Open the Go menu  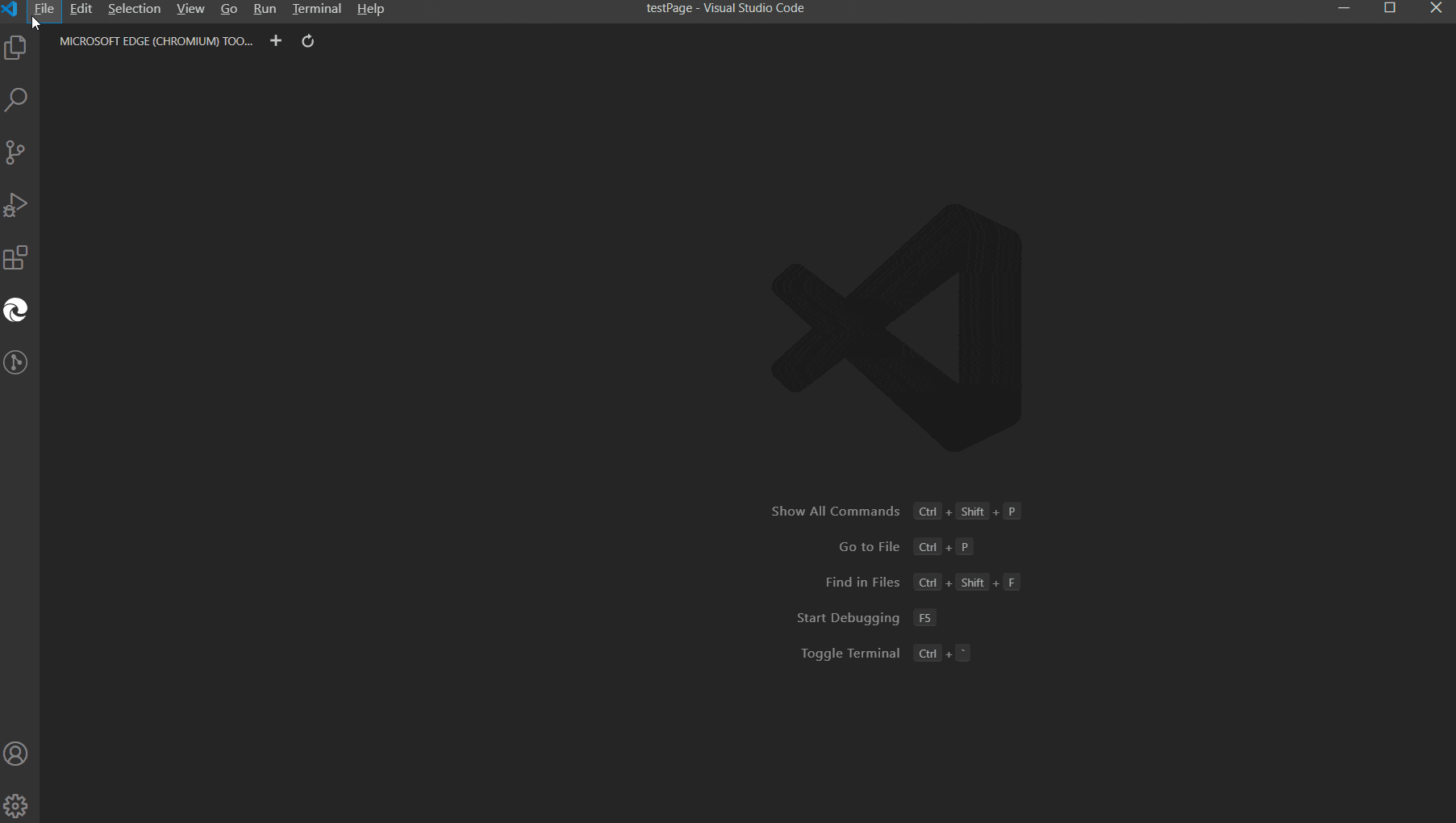pos(229,8)
